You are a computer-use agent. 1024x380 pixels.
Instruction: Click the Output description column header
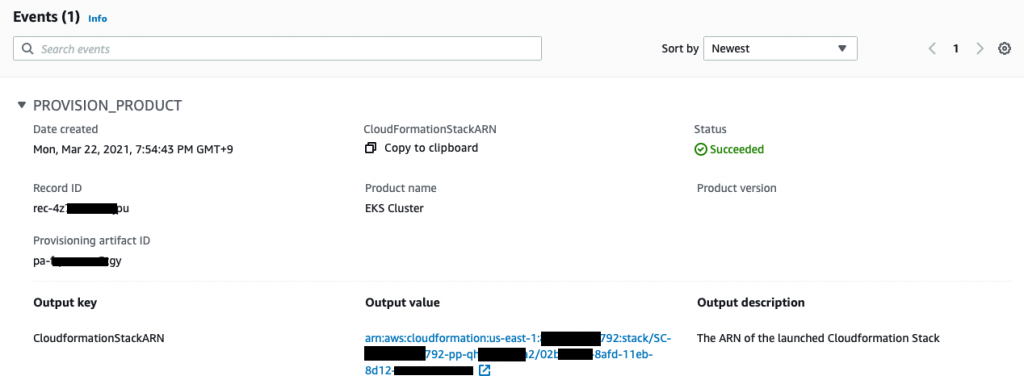click(x=751, y=303)
